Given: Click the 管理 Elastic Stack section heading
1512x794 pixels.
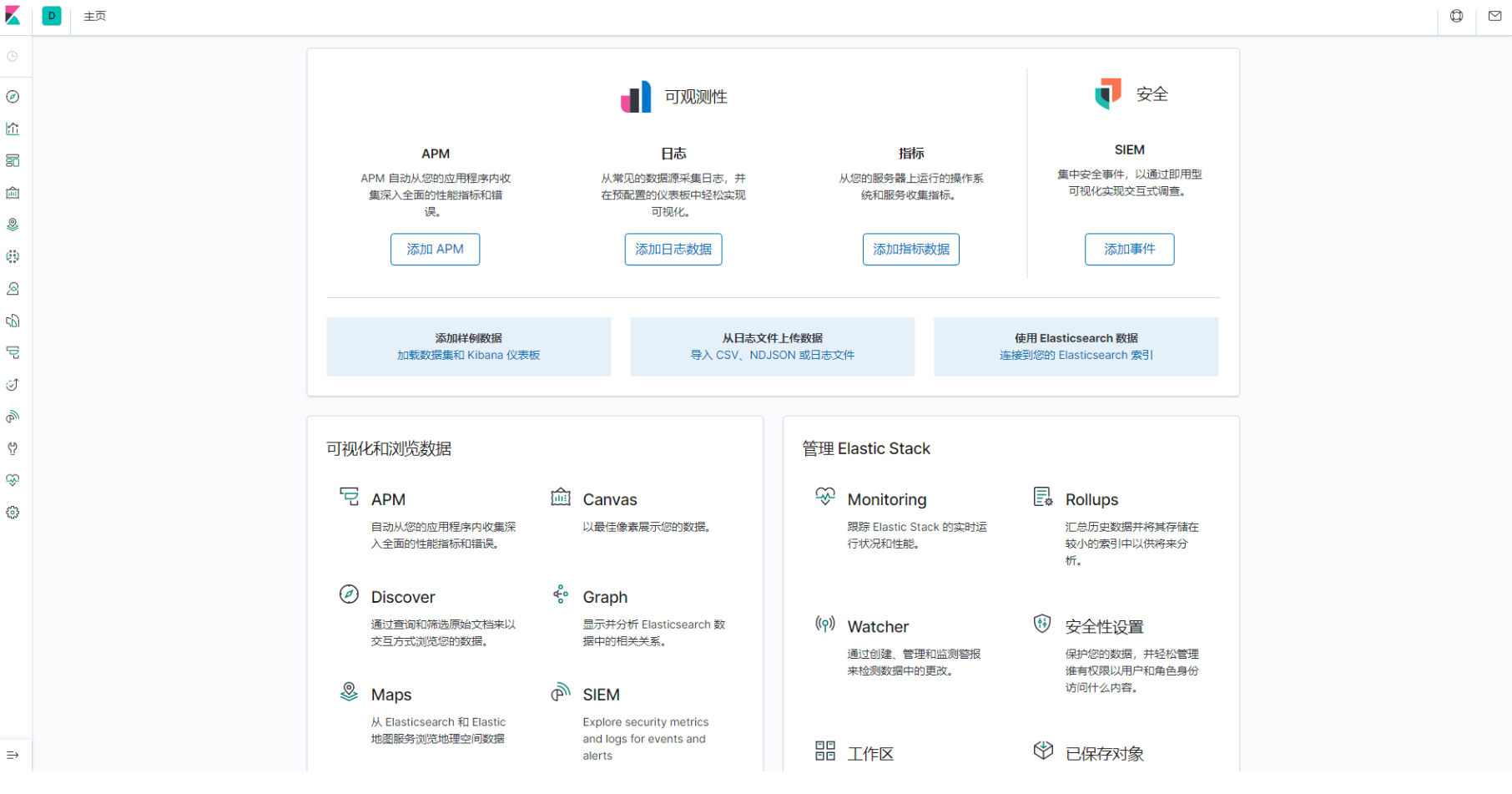Looking at the screenshot, I should tap(866, 448).
